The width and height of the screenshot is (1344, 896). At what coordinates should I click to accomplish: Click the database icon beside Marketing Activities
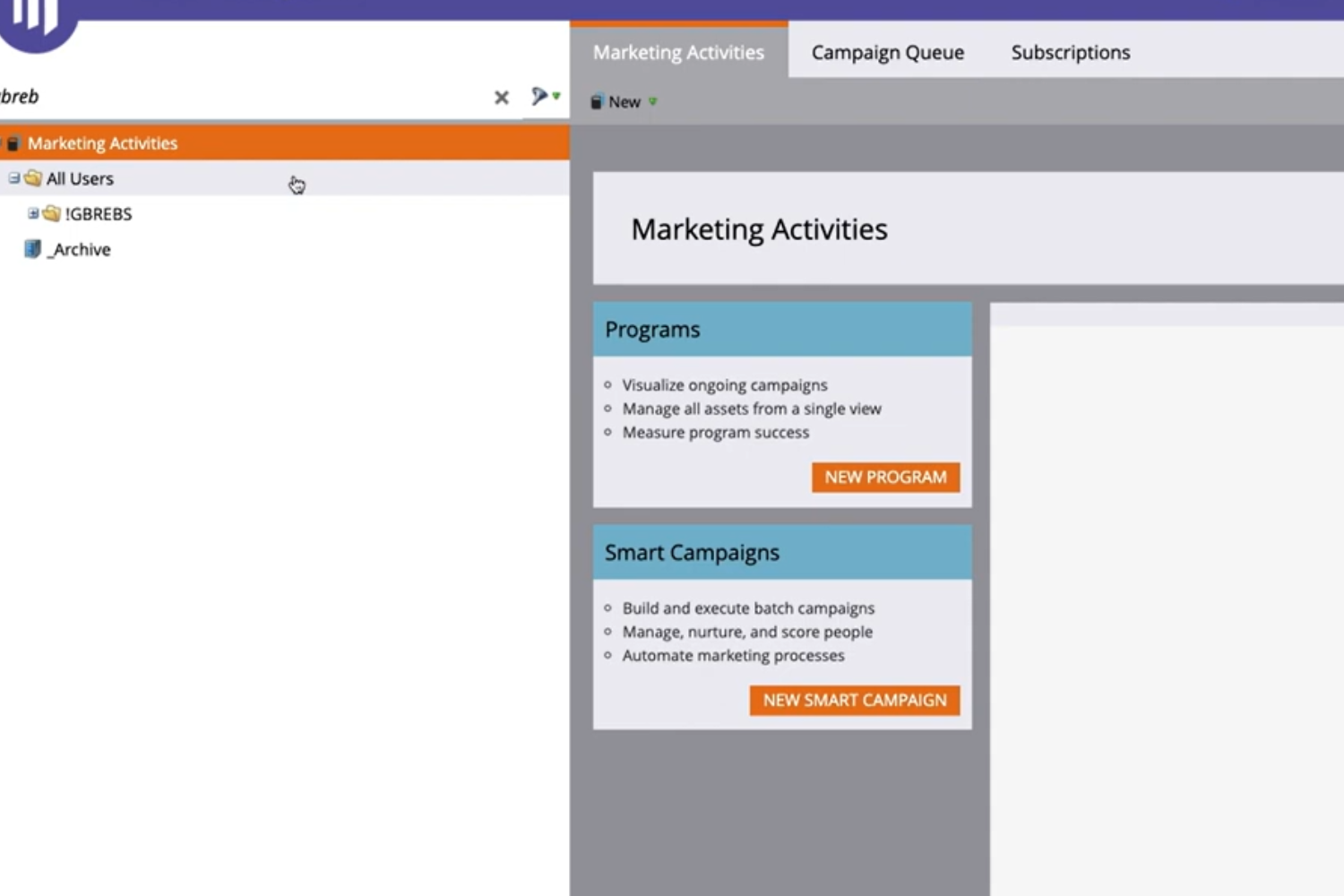(12, 142)
